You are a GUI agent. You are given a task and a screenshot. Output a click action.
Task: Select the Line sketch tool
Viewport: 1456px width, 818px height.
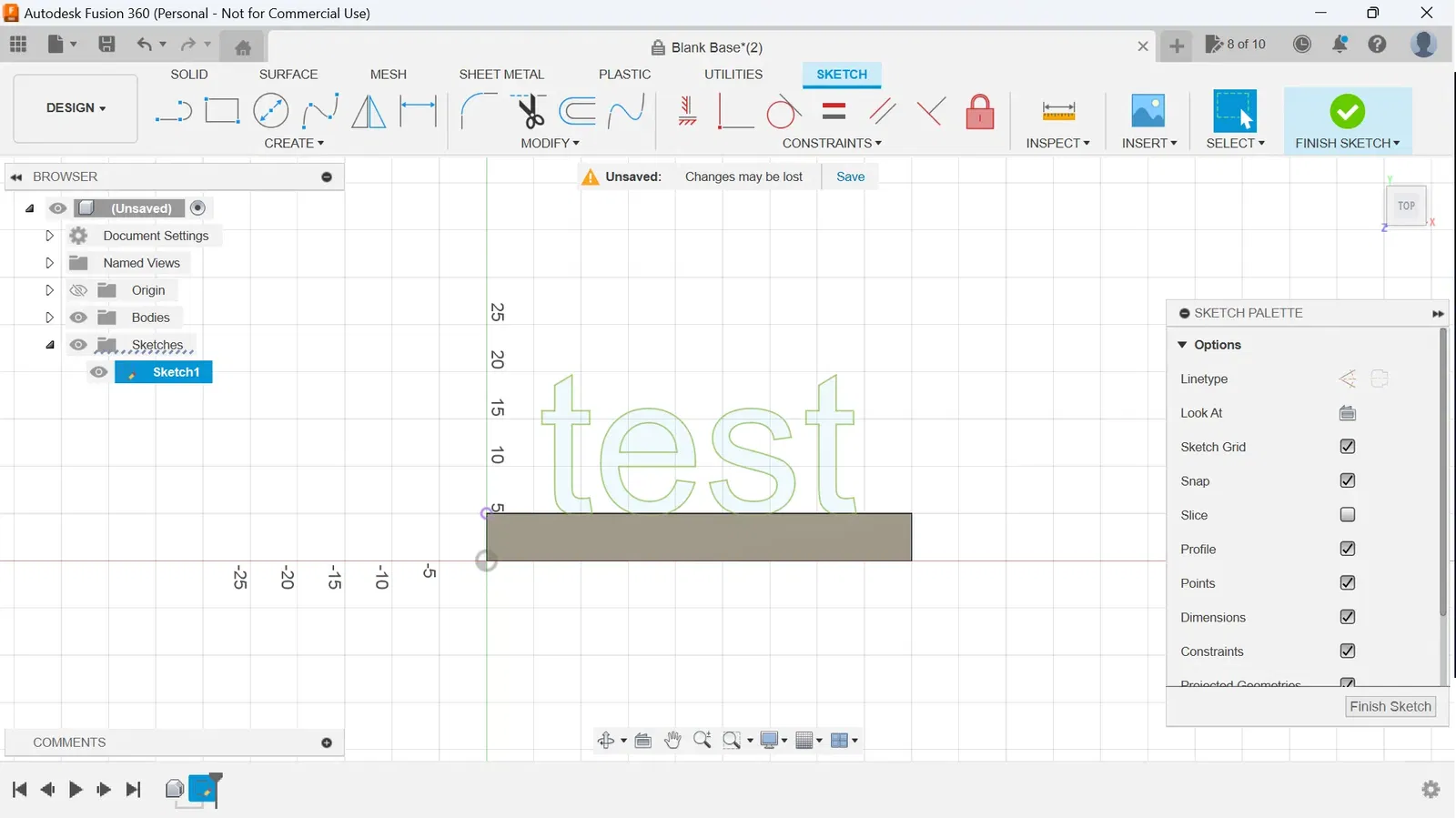click(x=173, y=112)
